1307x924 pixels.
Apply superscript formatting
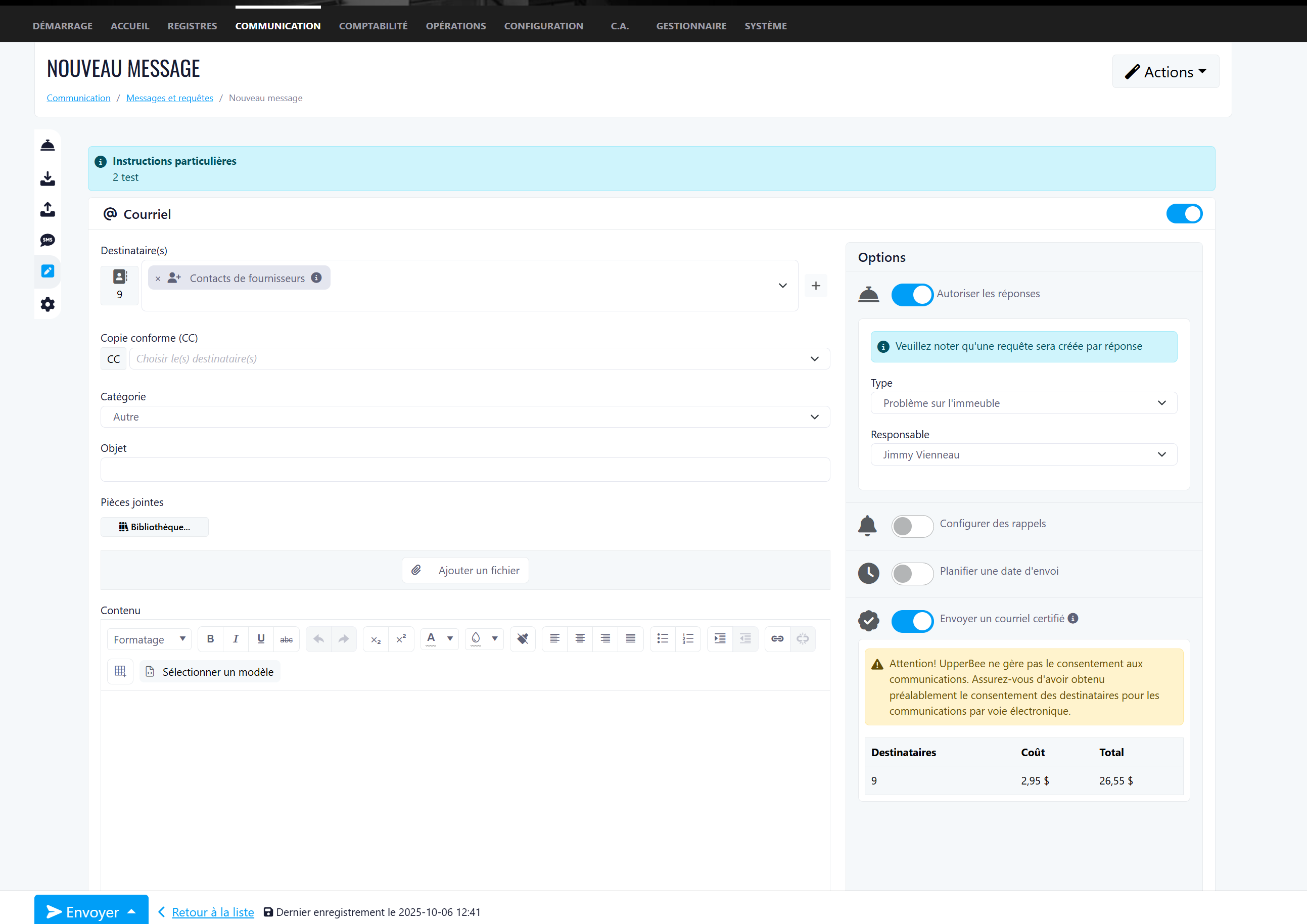[401, 639]
